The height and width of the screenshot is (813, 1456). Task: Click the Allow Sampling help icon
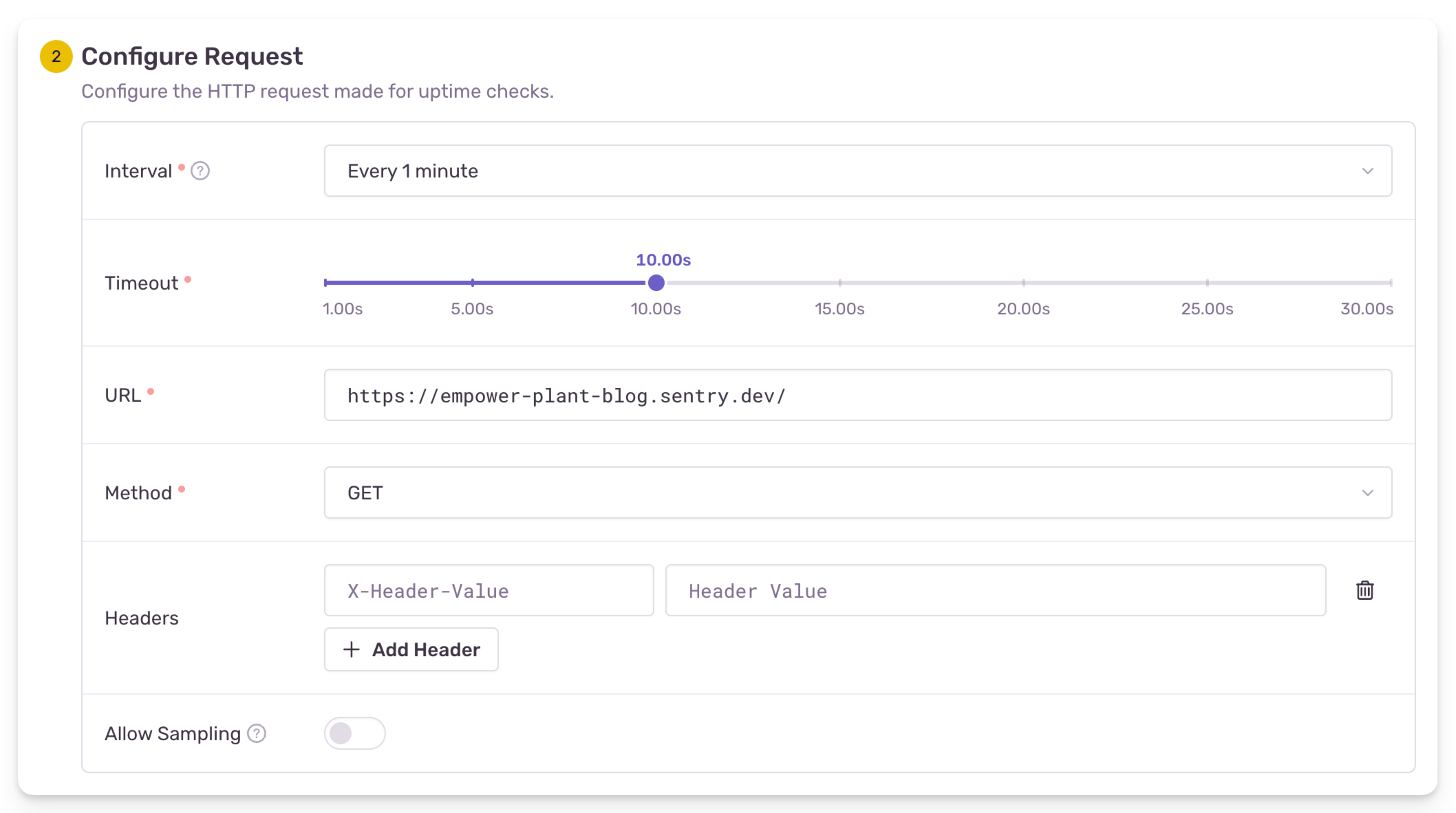[x=257, y=733]
